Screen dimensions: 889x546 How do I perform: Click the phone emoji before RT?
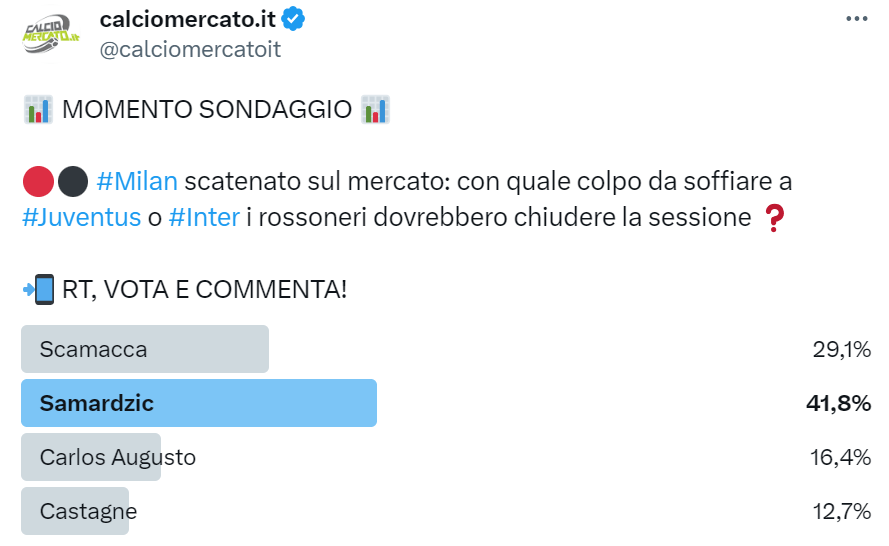pos(38,290)
